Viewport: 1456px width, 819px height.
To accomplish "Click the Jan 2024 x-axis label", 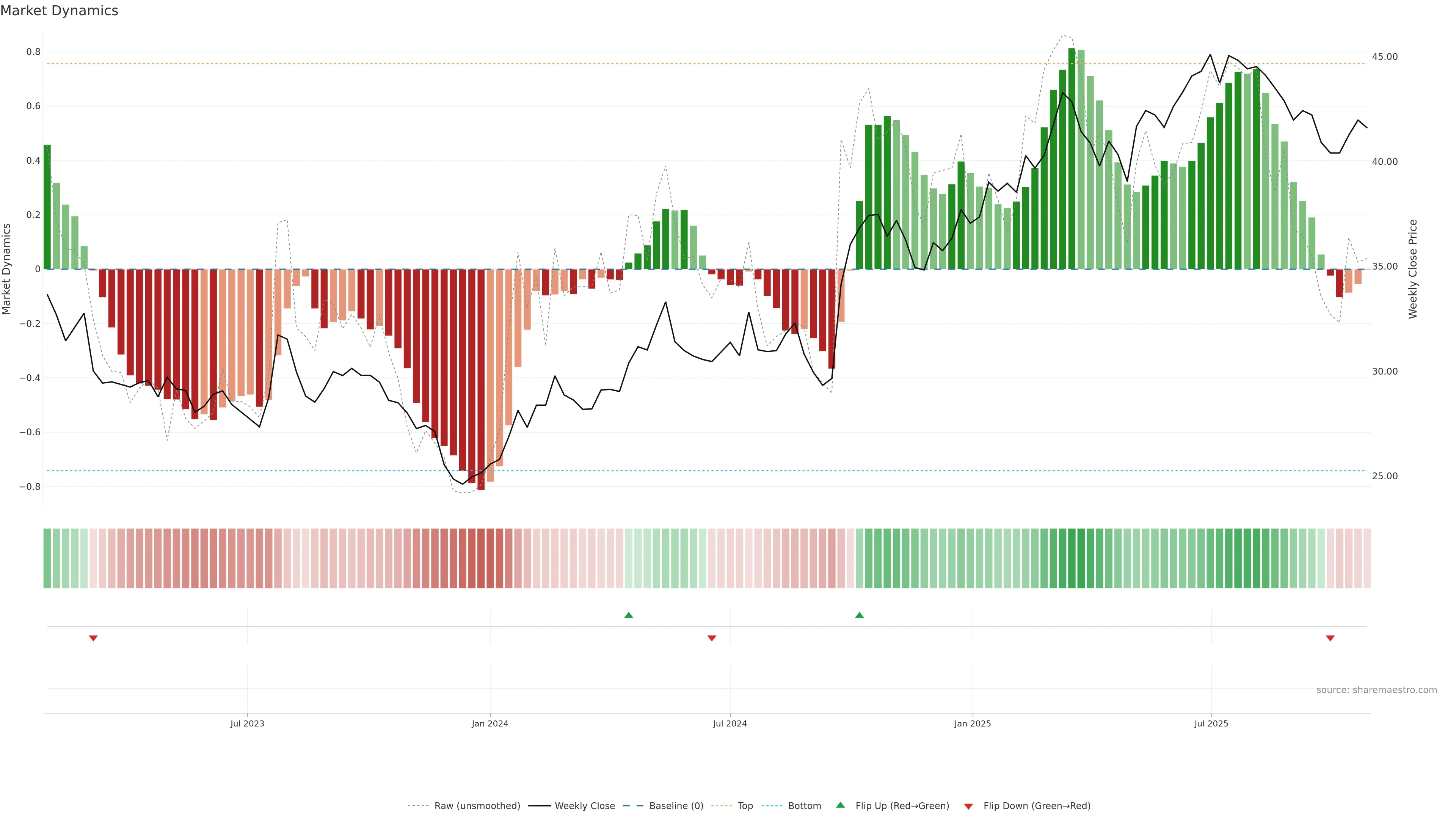I will [x=490, y=724].
